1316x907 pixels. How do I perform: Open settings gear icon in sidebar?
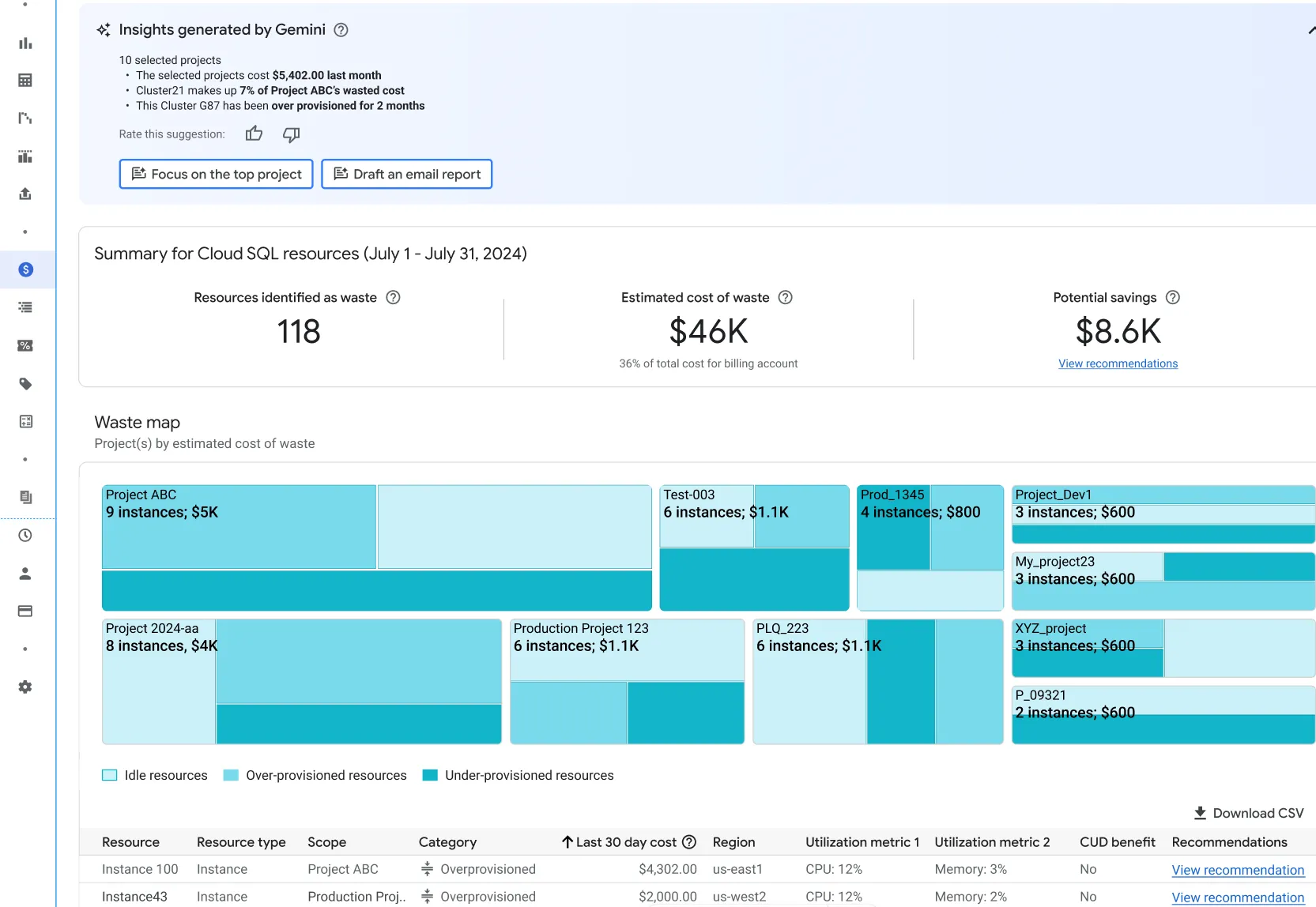click(x=25, y=687)
